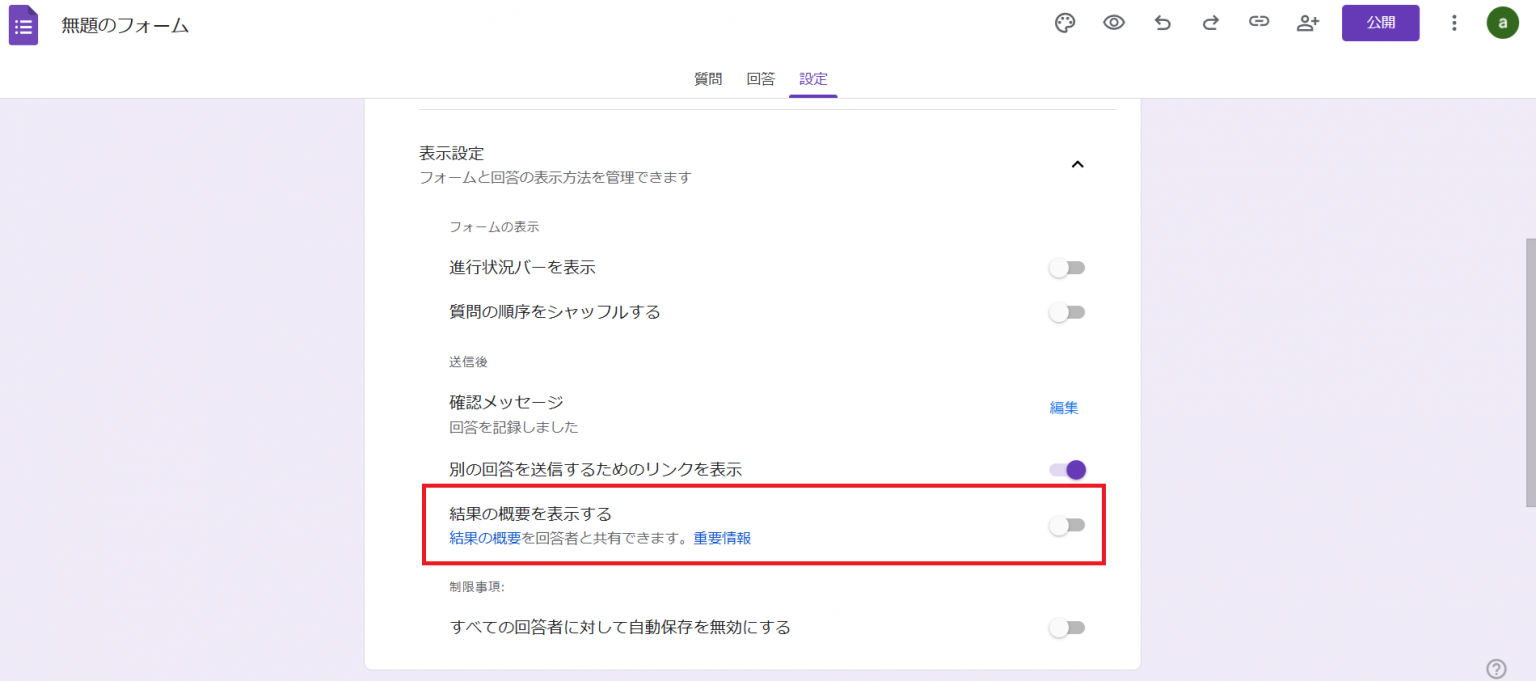Screen dimensions: 1536x681
Task: Redo the last change
Action: [1210, 22]
